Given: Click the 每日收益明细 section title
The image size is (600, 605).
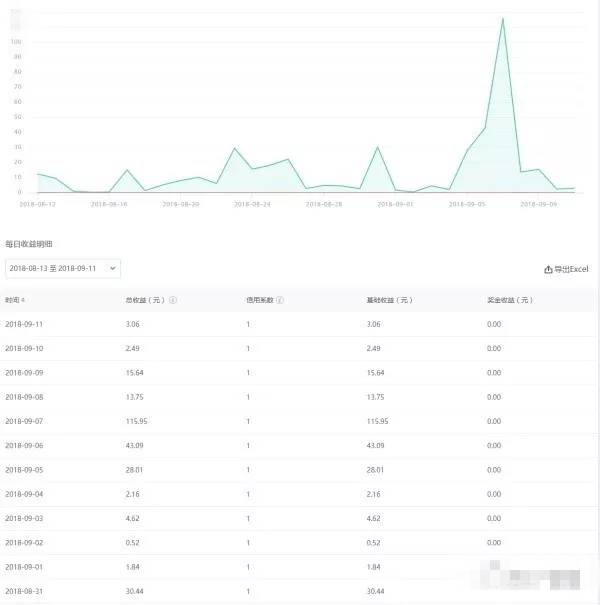Looking at the screenshot, I should (x=29, y=244).
